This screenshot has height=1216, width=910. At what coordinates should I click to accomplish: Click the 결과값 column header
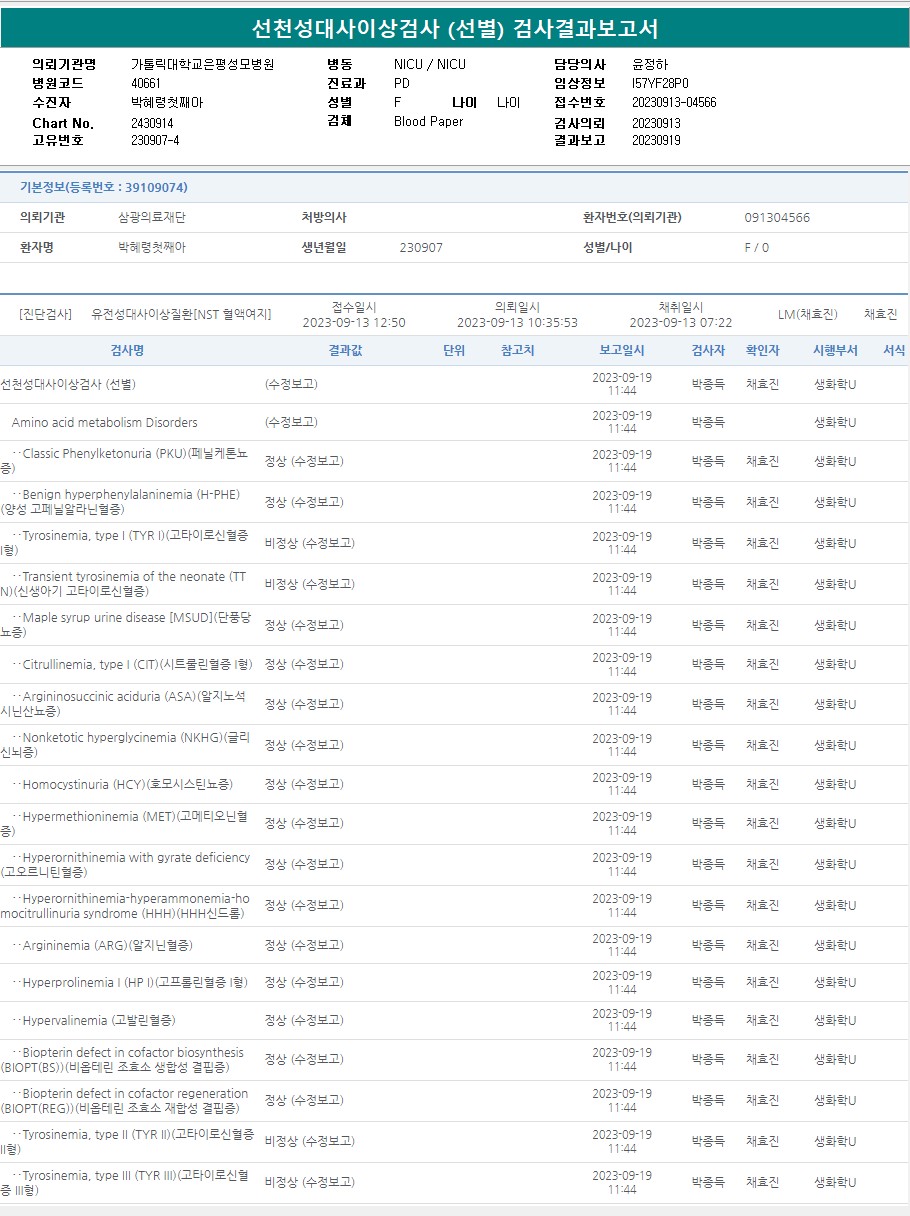click(345, 351)
